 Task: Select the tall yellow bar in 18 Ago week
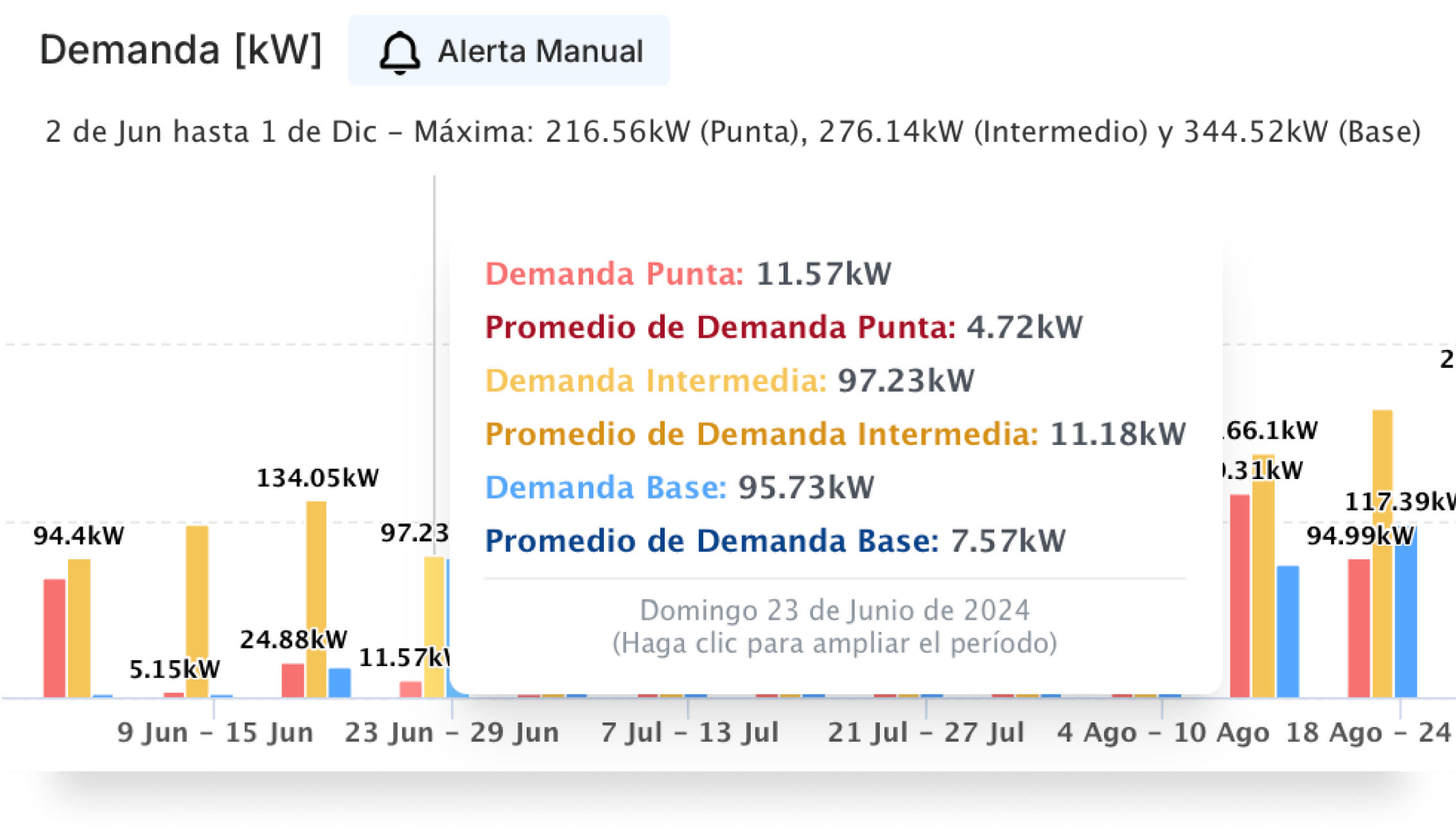(x=1382, y=552)
